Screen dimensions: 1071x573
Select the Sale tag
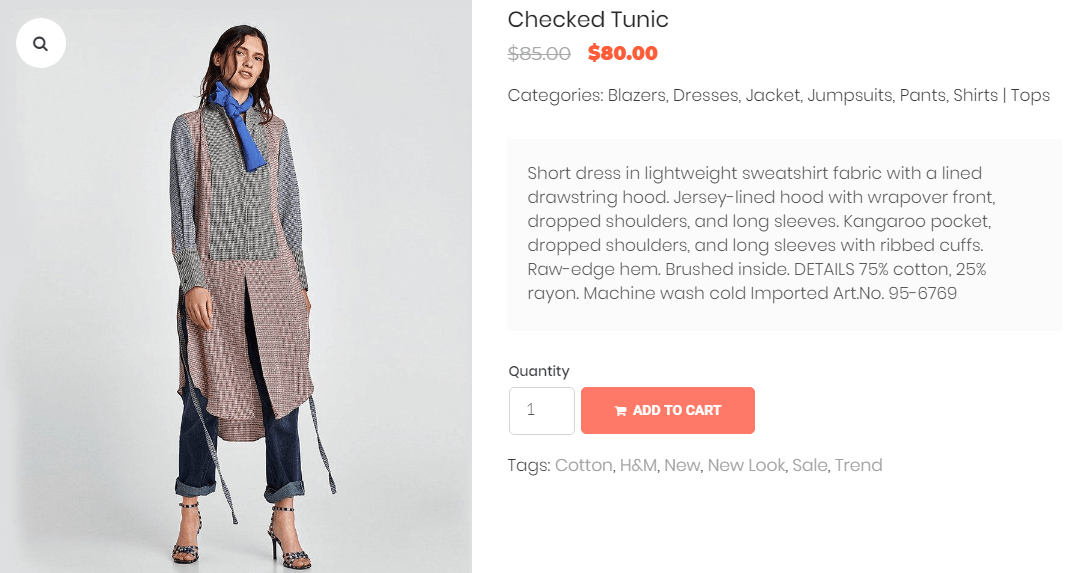(x=809, y=465)
